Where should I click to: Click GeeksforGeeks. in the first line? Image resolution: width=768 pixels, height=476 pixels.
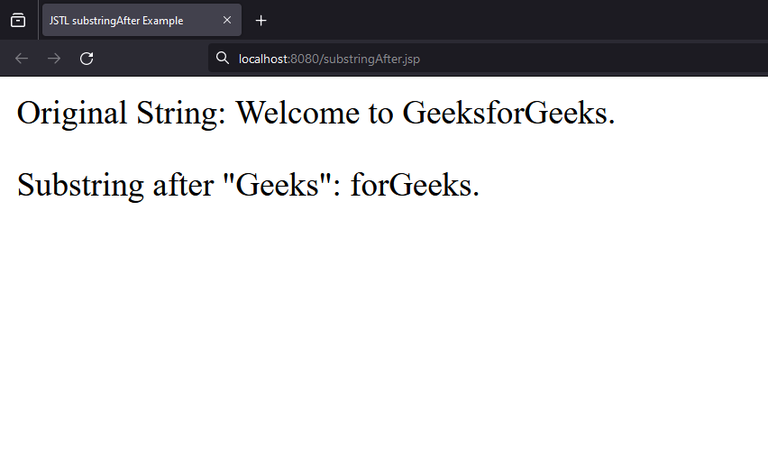click(x=508, y=113)
